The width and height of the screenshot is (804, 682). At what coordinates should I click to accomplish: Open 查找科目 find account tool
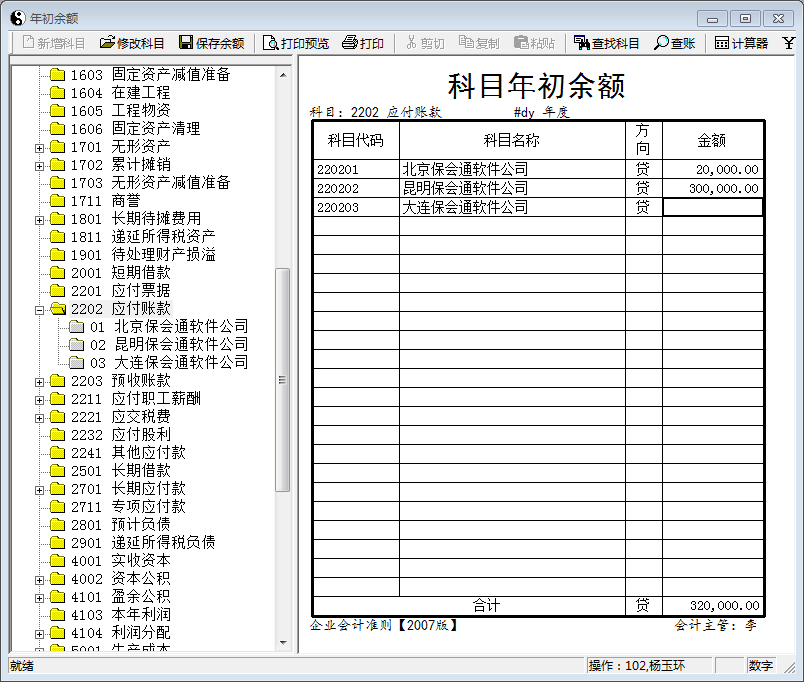582,43
